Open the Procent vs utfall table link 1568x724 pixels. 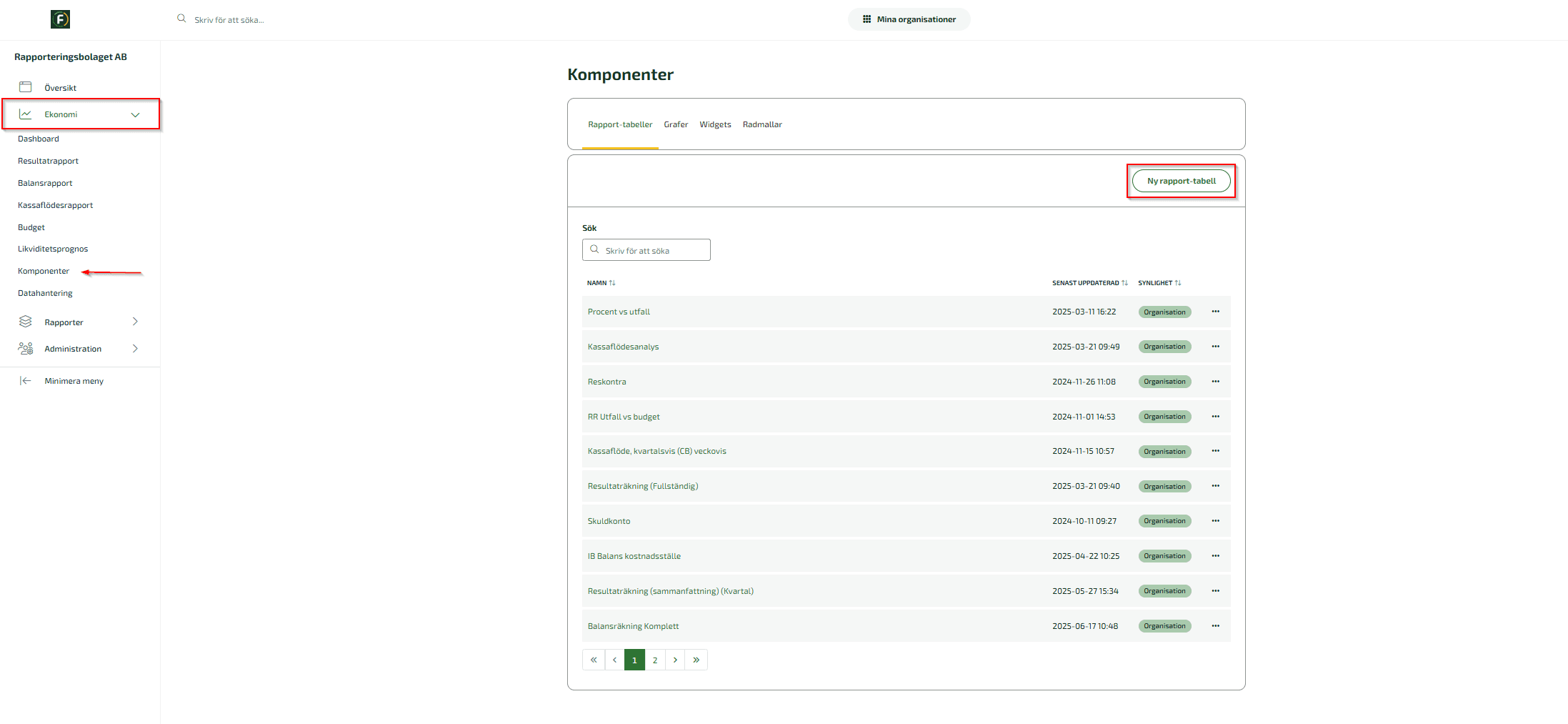619,312
